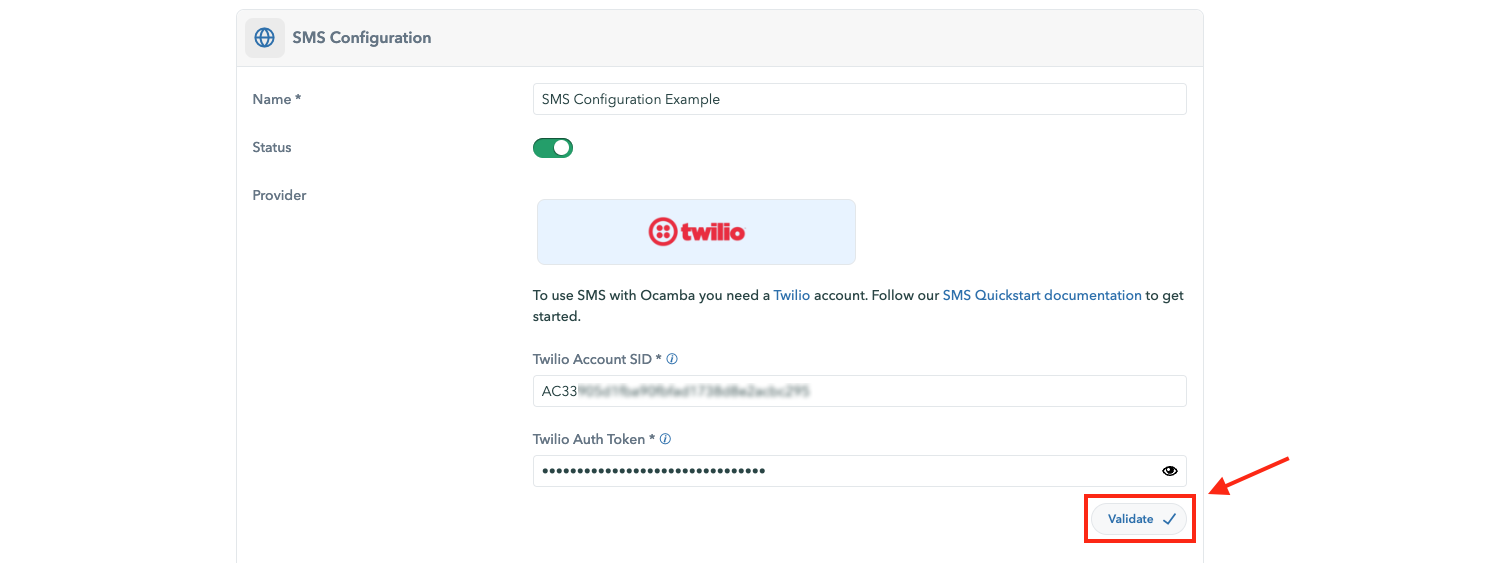
Task: Reveal the auth token with the eye icon
Action: [1169, 471]
